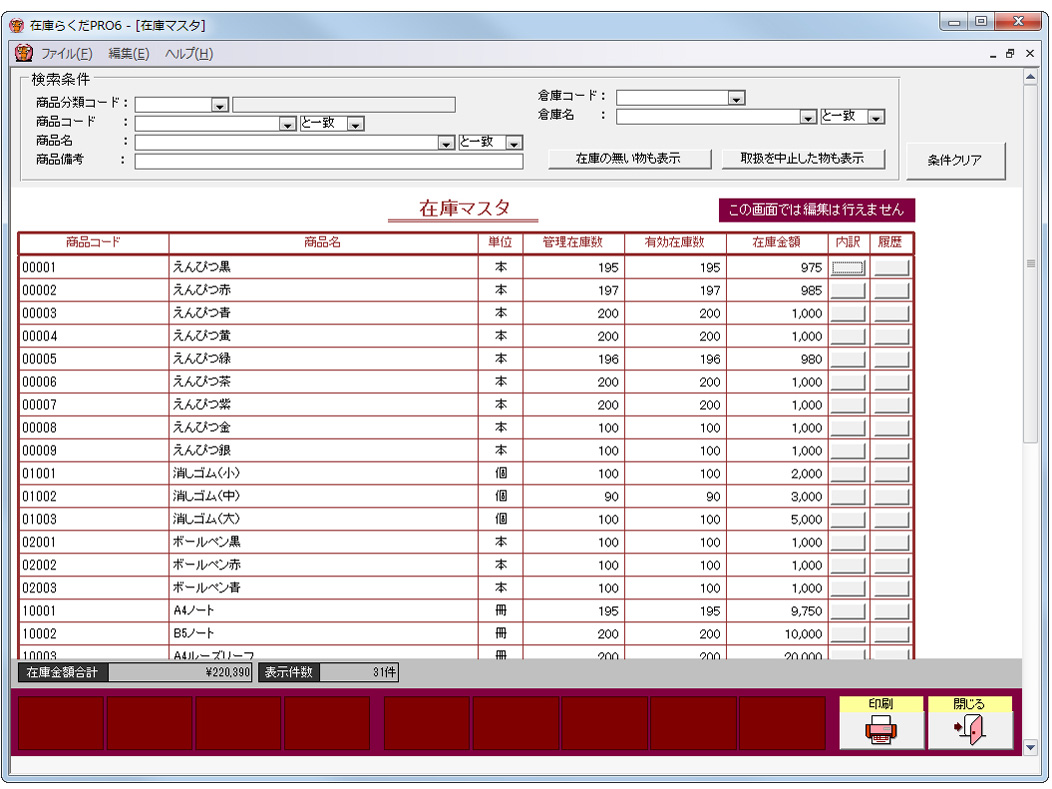Open 履歴 for えんぴつ赤 row
This screenshot has height=789, width=1052.
coord(891,290)
